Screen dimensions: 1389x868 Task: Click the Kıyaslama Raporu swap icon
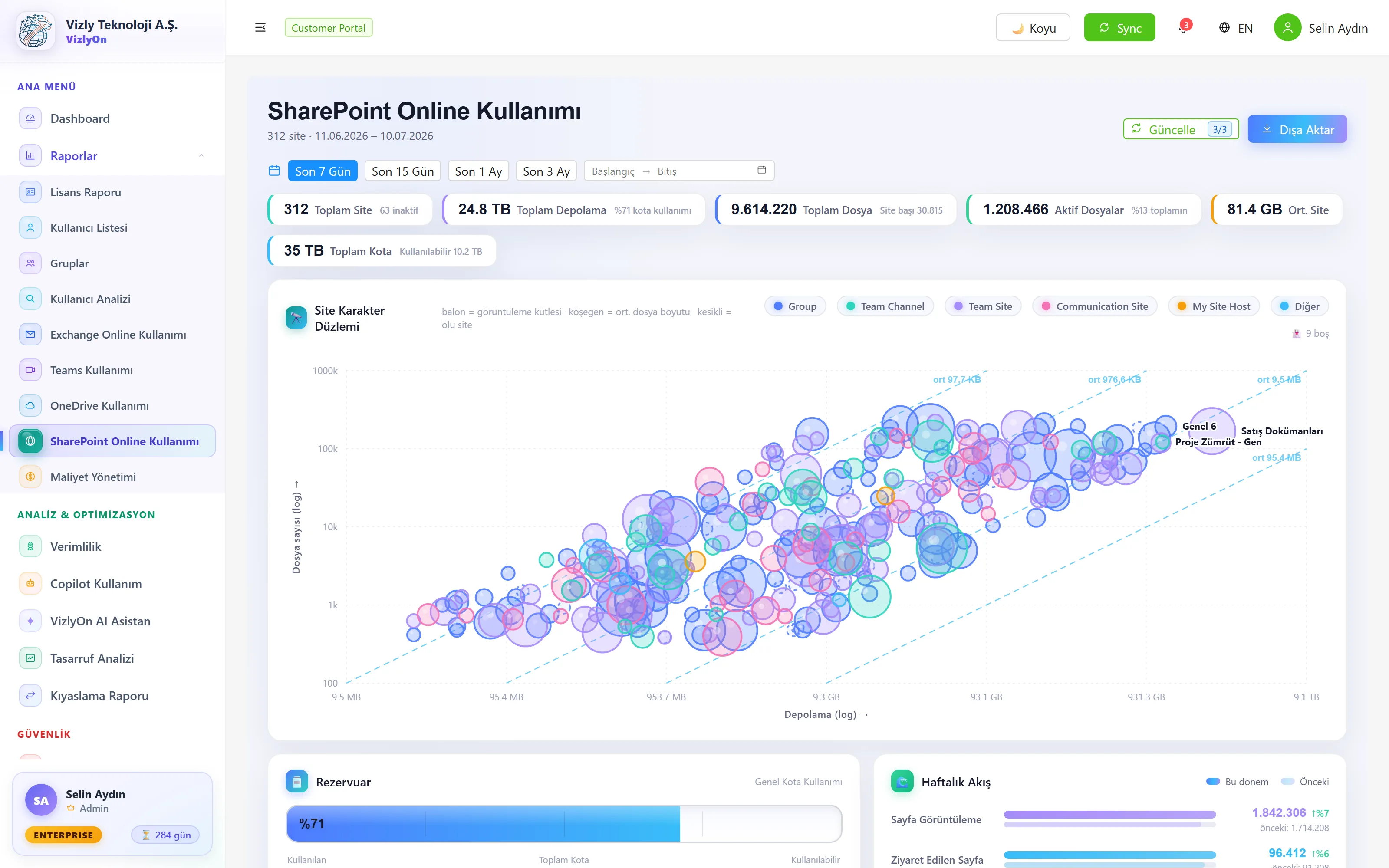pyautogui.click(x=30, y=695)
